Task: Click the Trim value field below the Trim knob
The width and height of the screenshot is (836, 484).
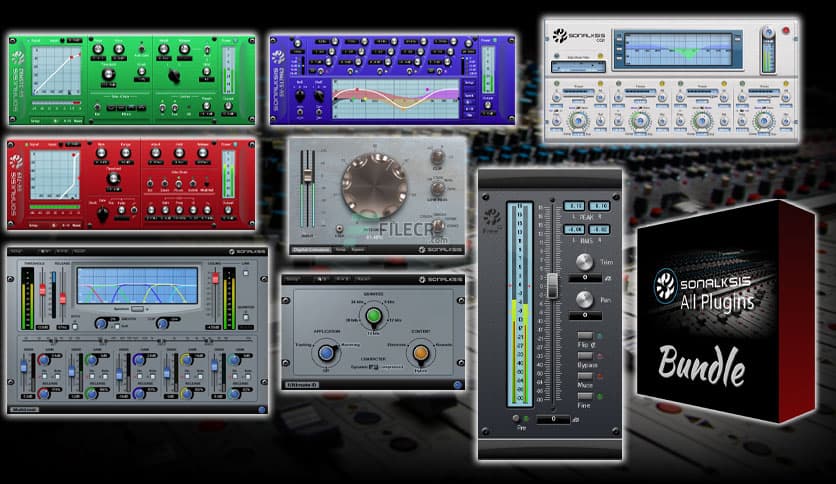Action: [x=585, y=278]
